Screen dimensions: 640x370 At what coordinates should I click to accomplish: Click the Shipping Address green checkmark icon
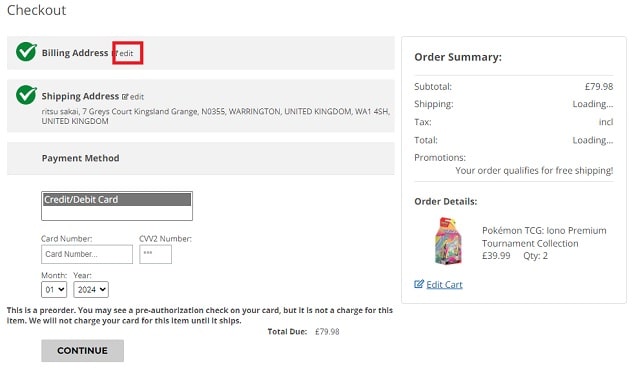click(x=26, y=95)
